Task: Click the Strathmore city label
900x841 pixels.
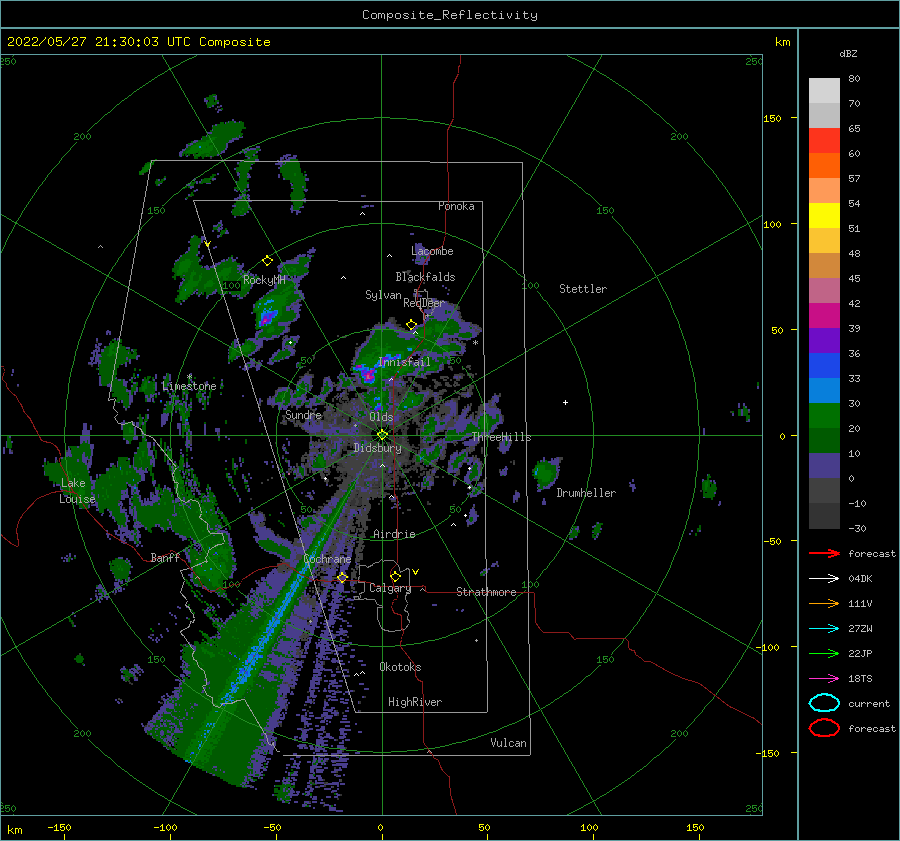Action: 486,592
